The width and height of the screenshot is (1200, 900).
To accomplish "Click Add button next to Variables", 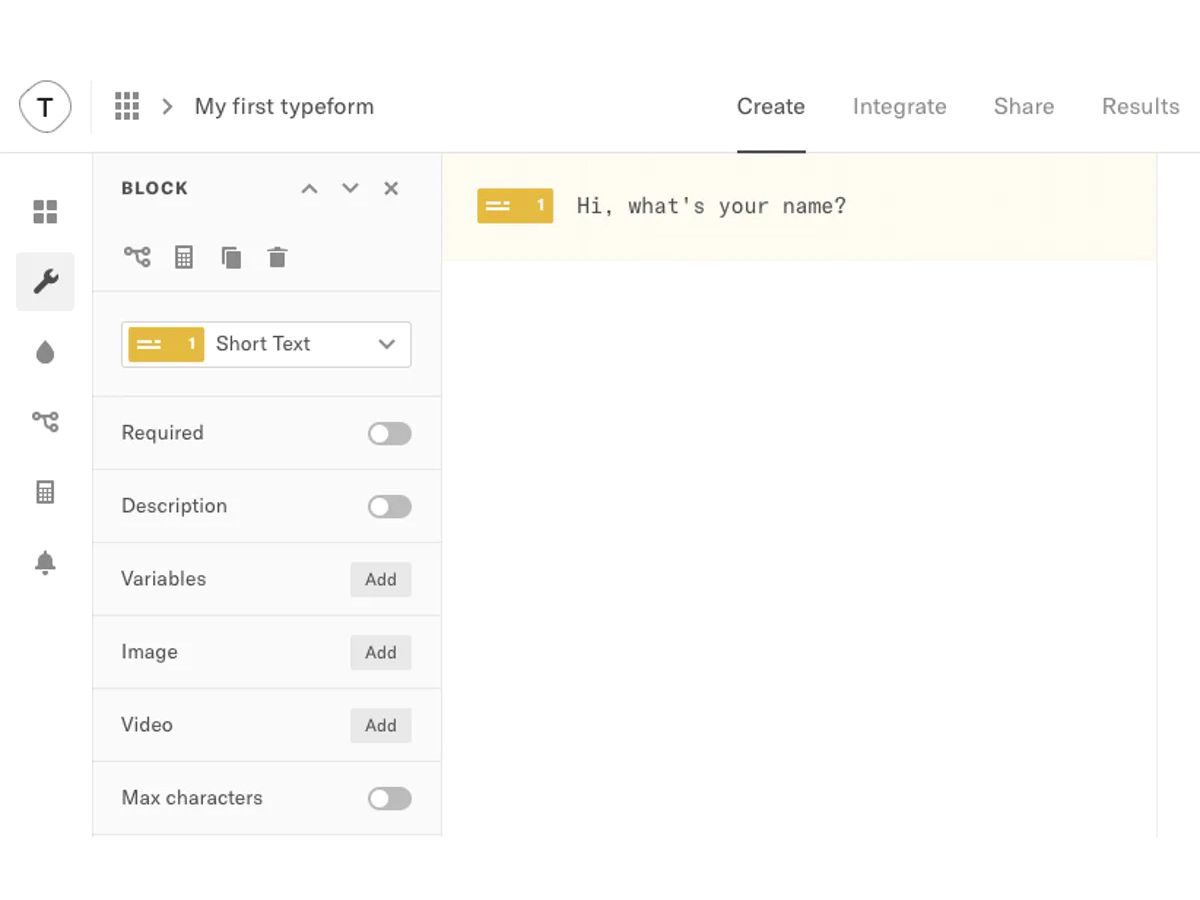I will pos(380,579).
